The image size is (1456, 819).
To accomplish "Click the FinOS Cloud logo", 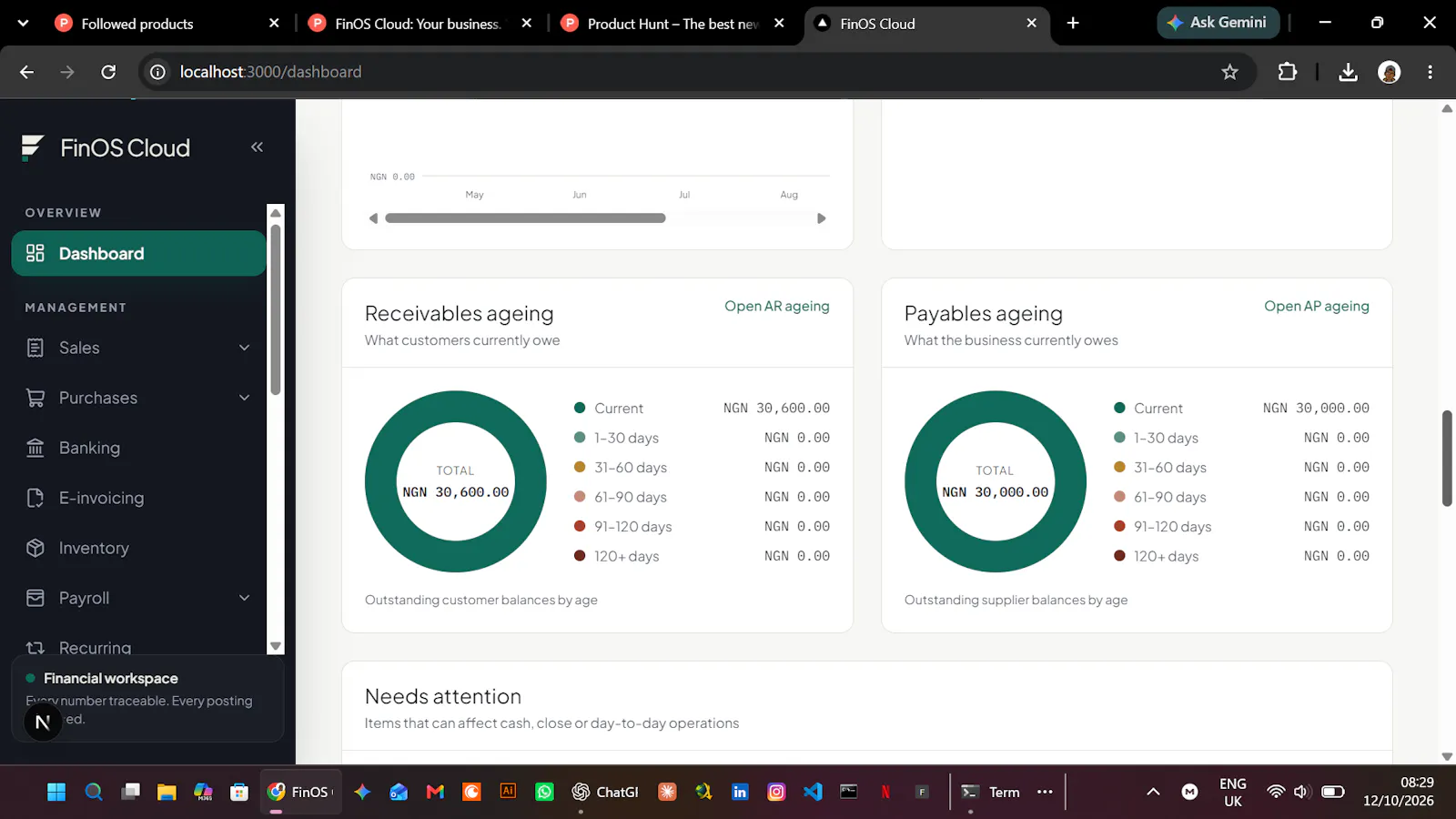I will 106,147.
